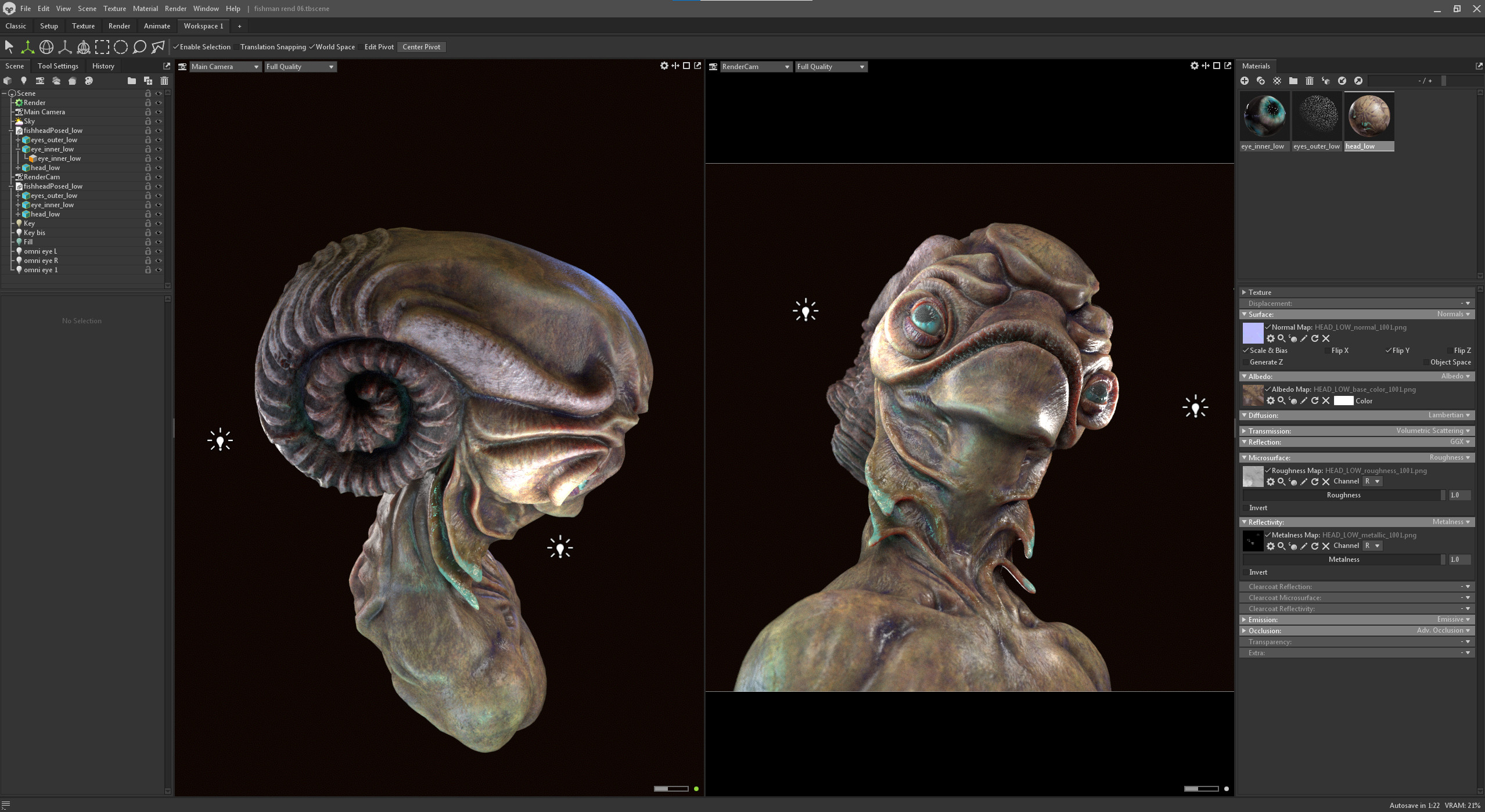Viewport: 1485px width, 812px height.
Task: Hide the Sky object via eye icon
Action: pos(159,121)
